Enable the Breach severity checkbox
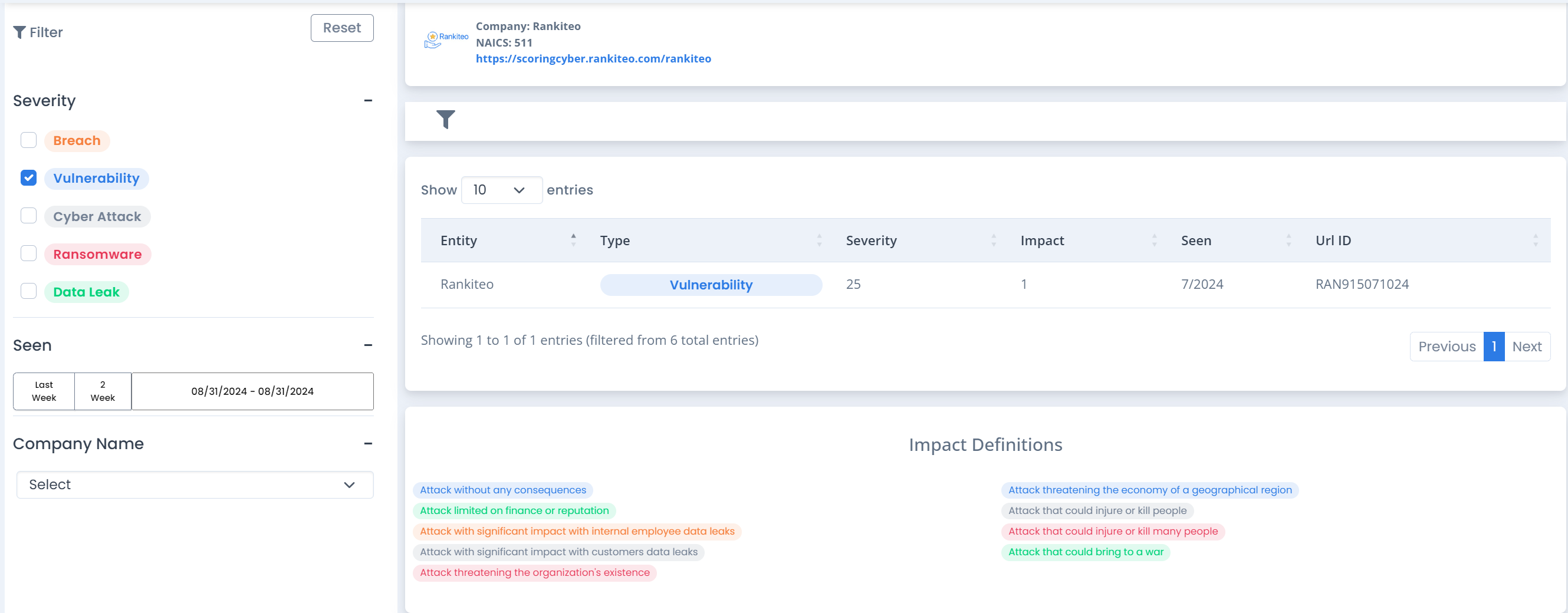Image resolution: width=1568 pixels, height=613 pixels. pos(29,140)
